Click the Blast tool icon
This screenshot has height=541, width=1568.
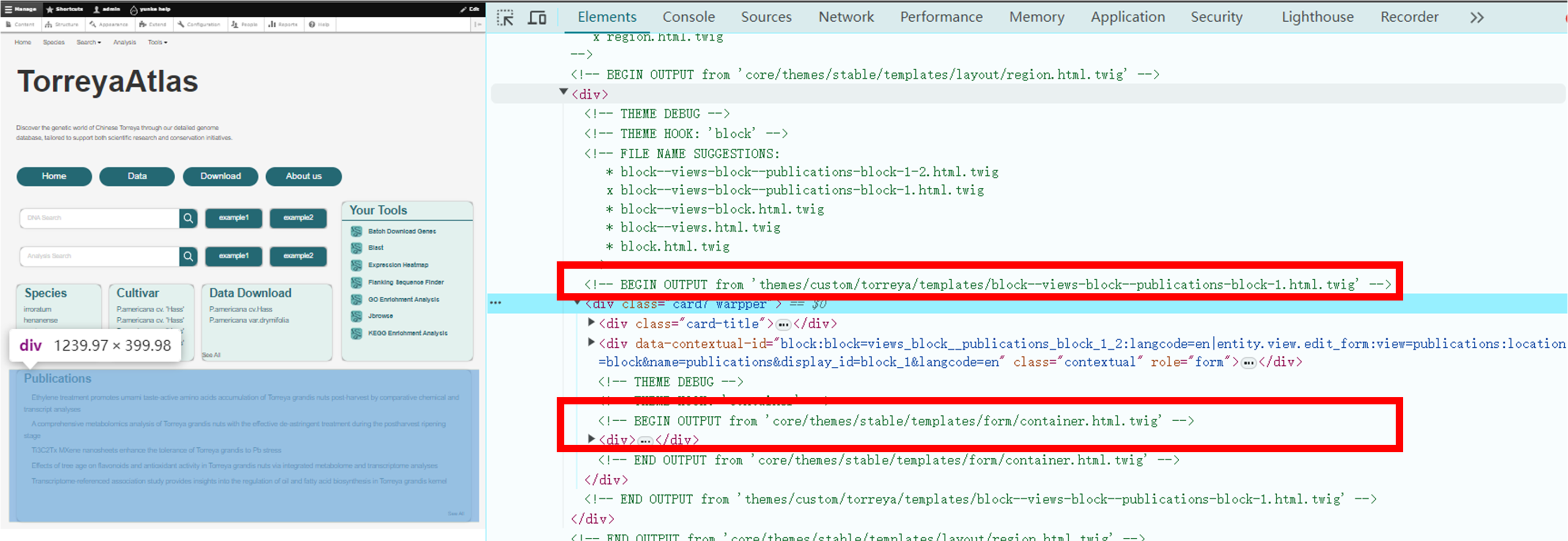pos(357,248)
